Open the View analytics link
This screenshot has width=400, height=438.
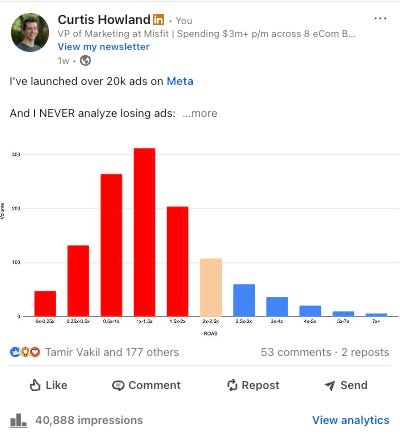tap(351, 420)
